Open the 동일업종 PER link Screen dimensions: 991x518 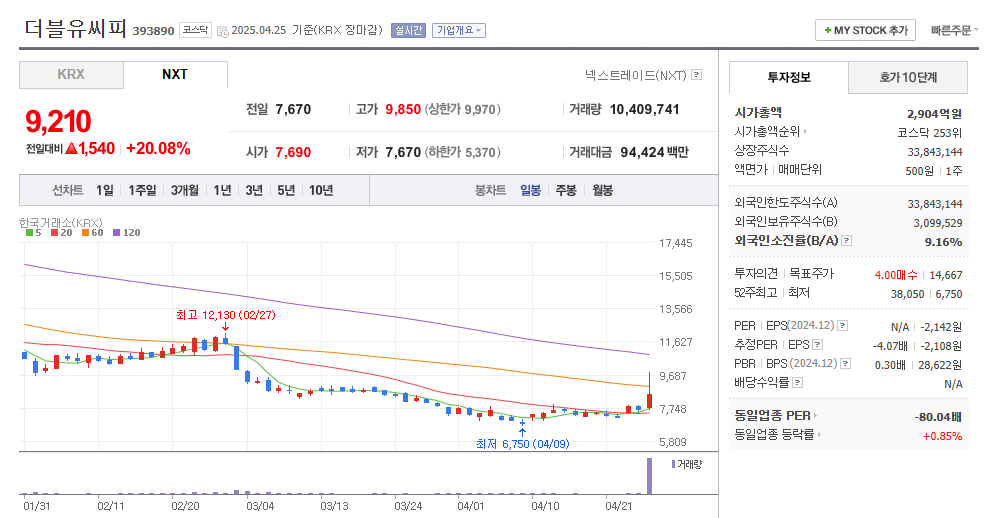(x=775, y=416)
